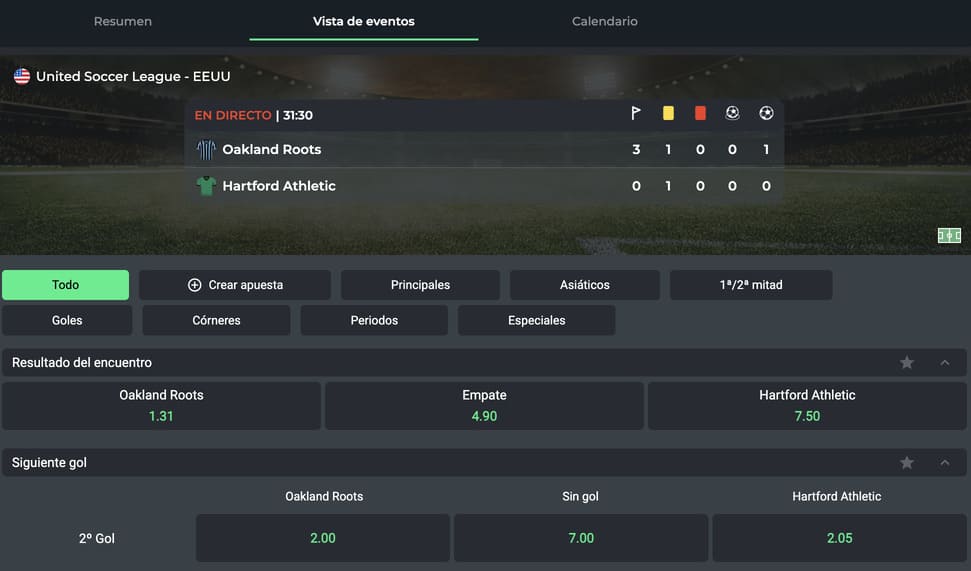Favorite the Siguiente gol market star

pyautogui.click(x=907, y=463)
